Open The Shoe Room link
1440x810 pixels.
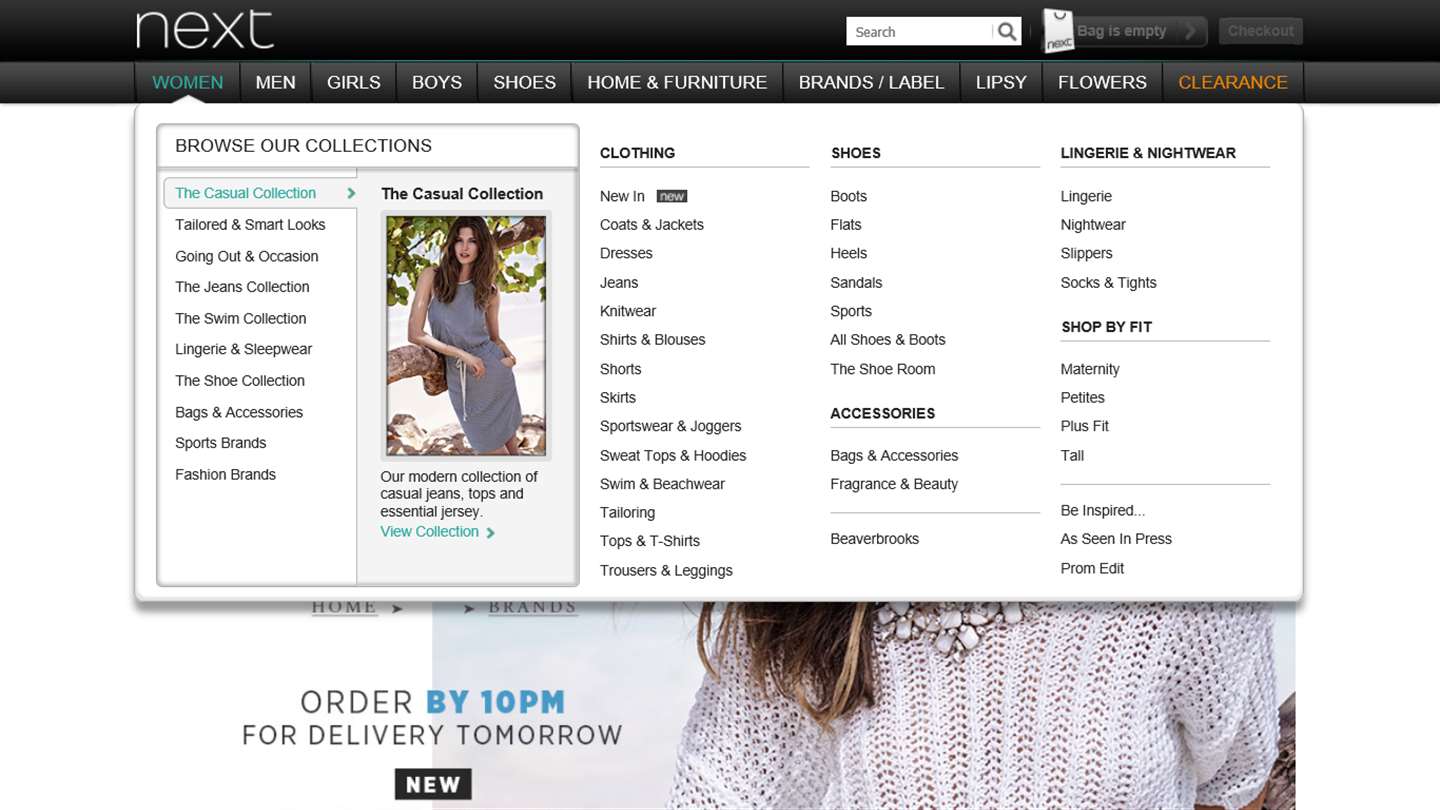tap(883, 369)
